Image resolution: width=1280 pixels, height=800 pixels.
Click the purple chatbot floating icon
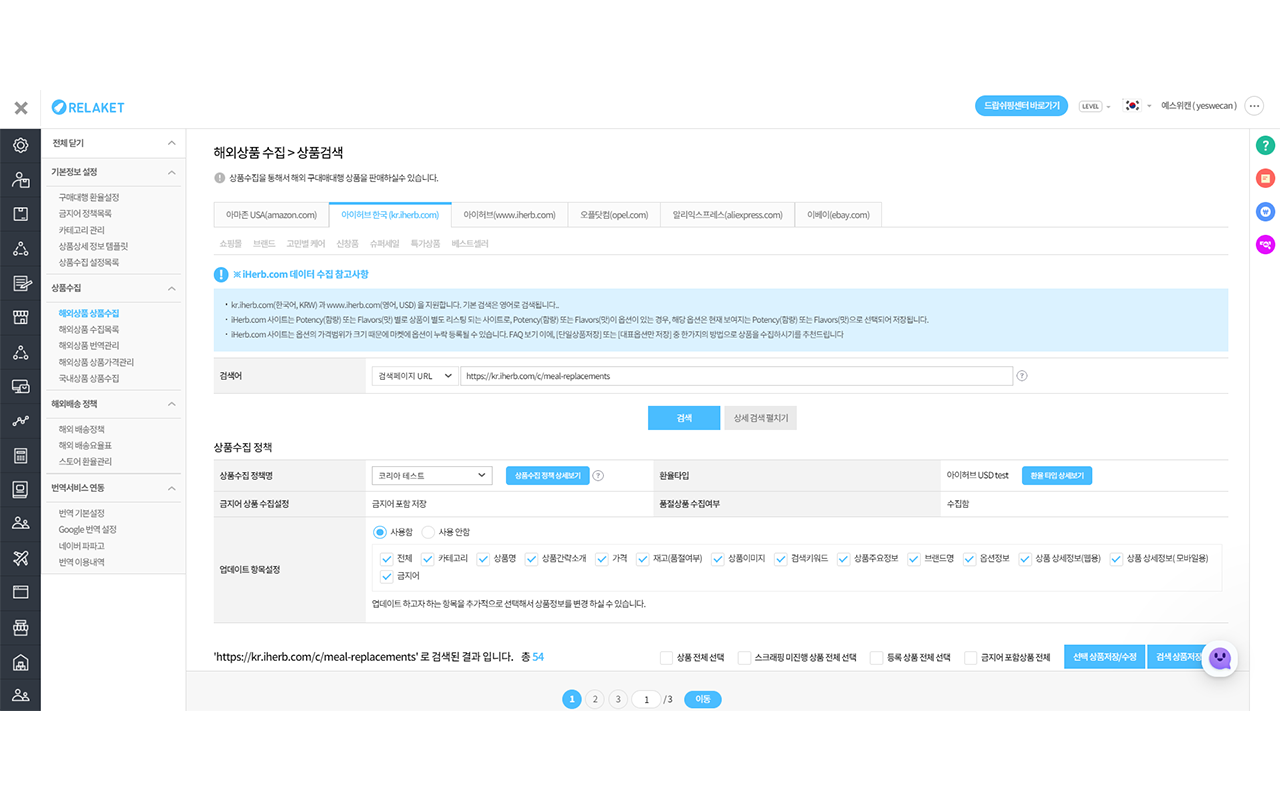1219,658
